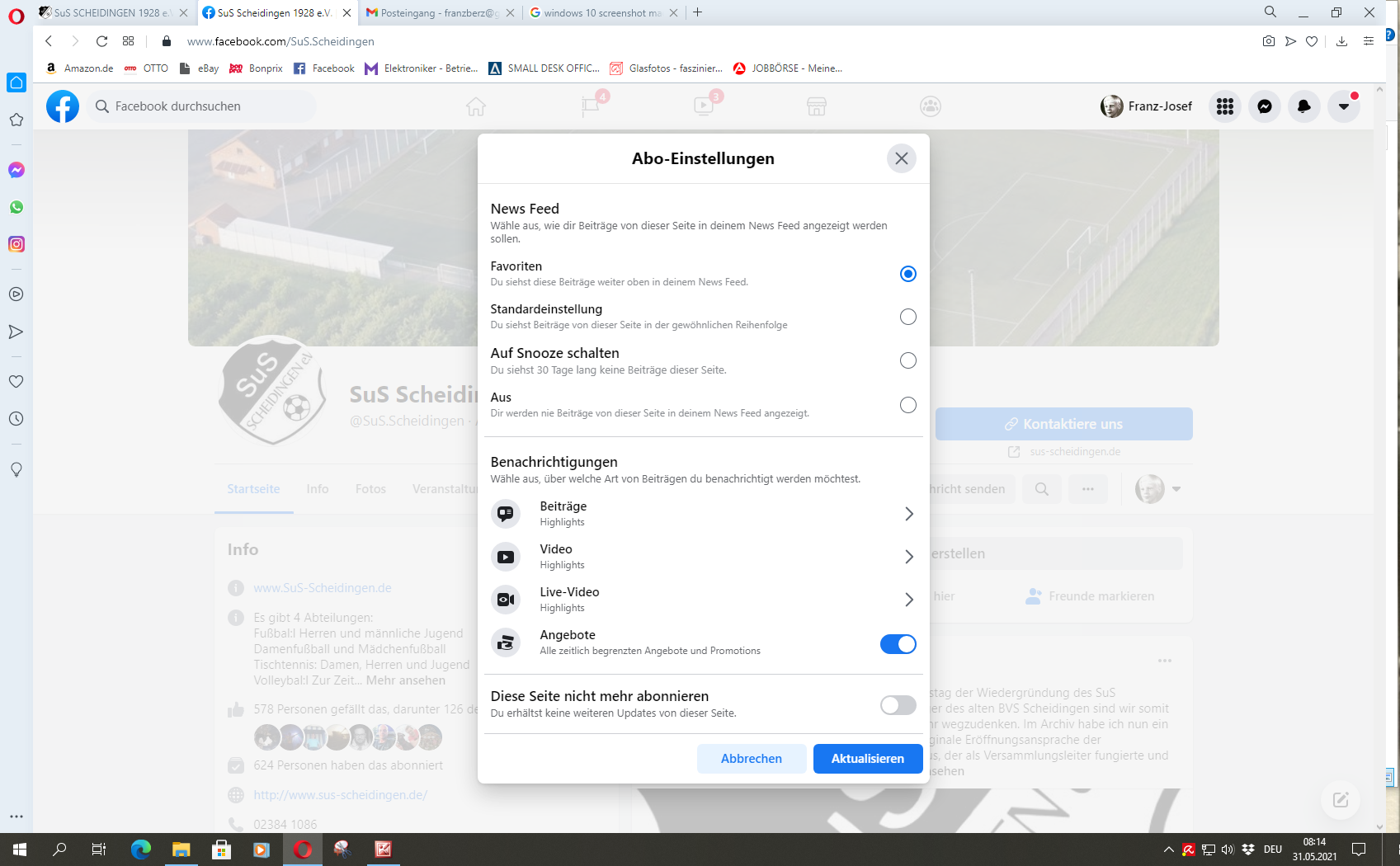Image resolution: width=1400 pixels, height=866 pixels.
Task: Open the Opera main menu logo
Action: (x=16, y=15)
